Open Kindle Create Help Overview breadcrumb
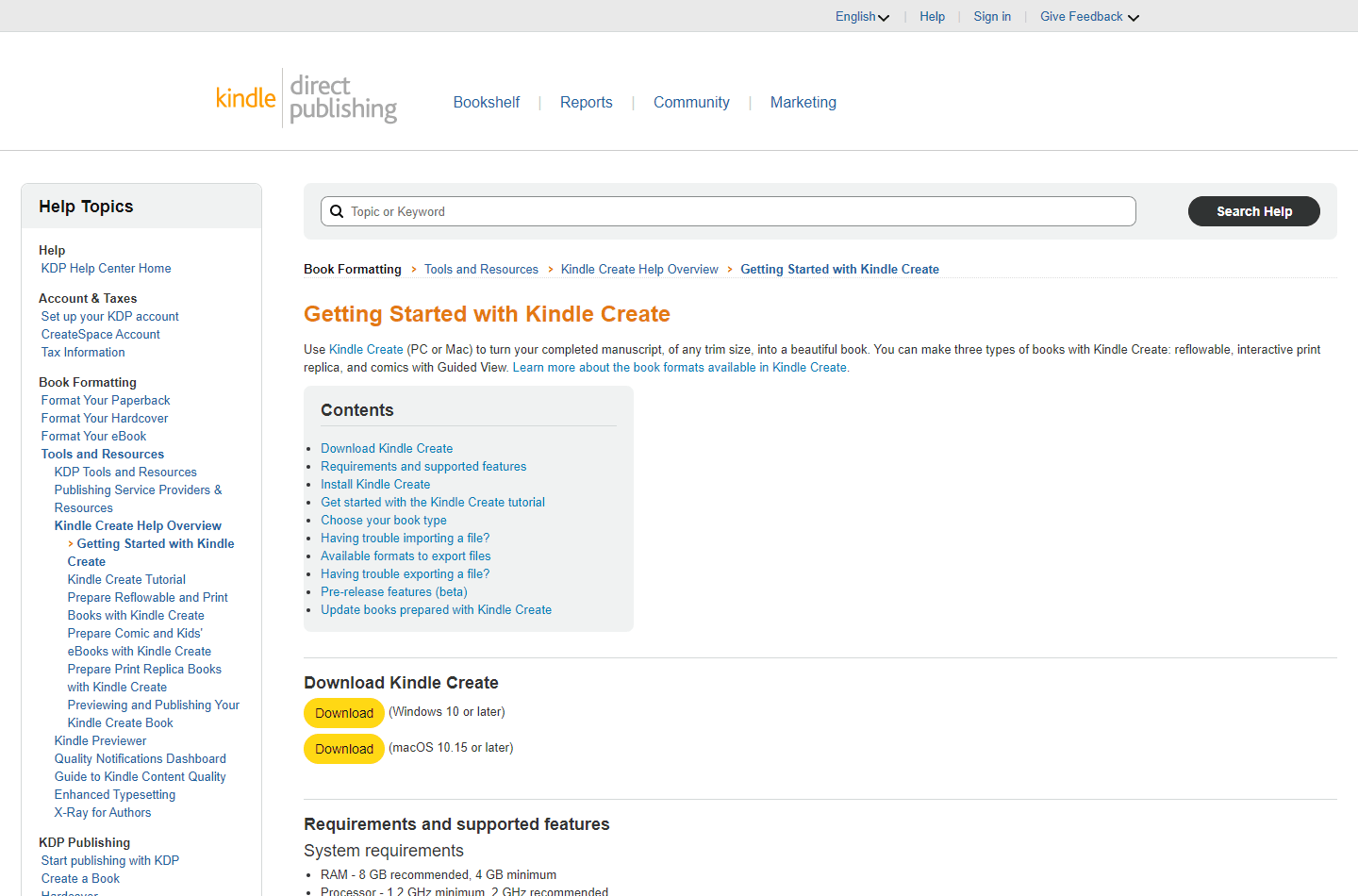Screen dimensions: 1358x896 click(x=639, y=269)
